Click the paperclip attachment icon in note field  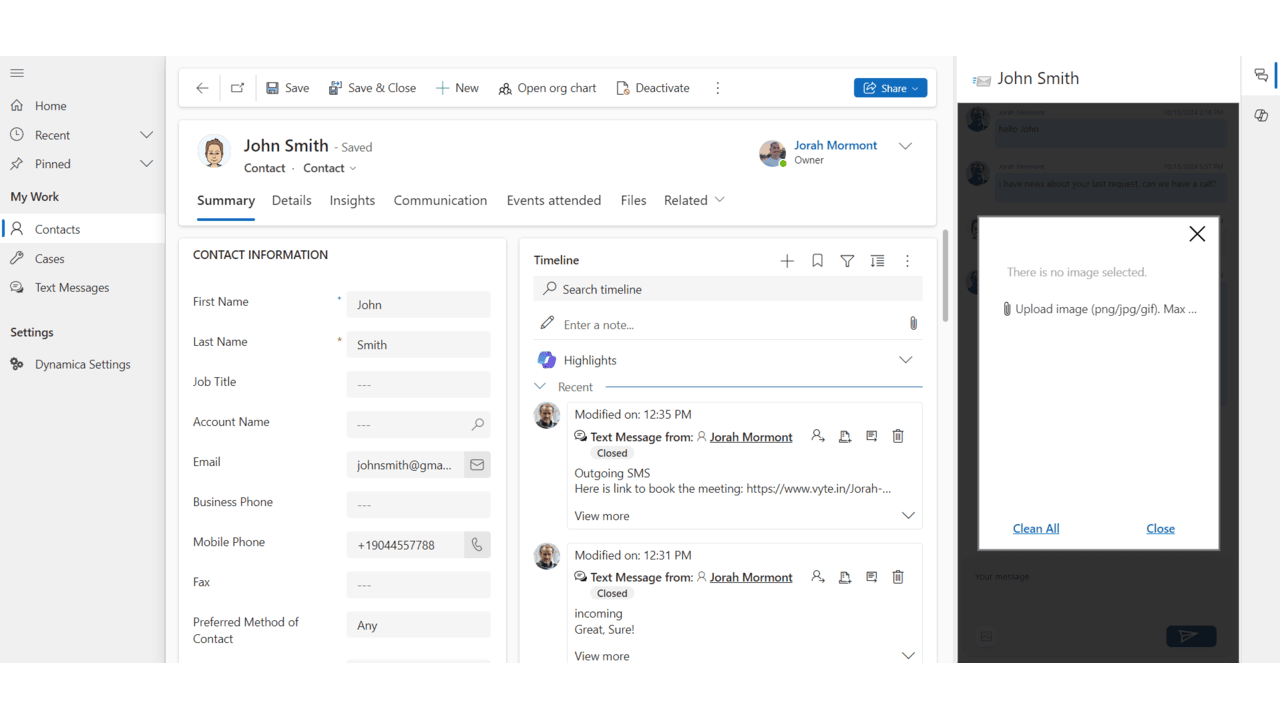pyautogui.click(x=913, y=324)
